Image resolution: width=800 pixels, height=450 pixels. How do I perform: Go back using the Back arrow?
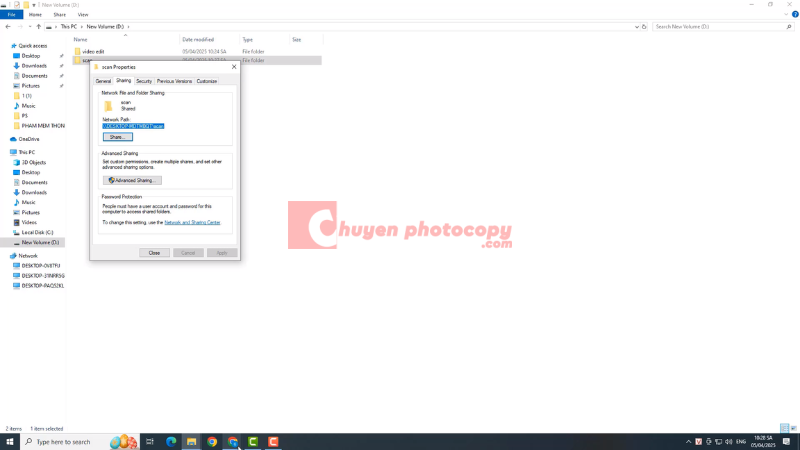point(8,27)
